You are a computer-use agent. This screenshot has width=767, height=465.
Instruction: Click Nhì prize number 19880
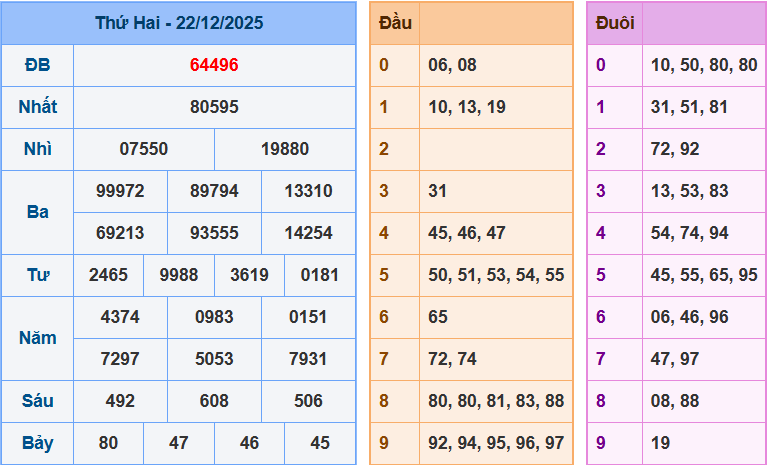pyautogui.click(x=285, y=149)
